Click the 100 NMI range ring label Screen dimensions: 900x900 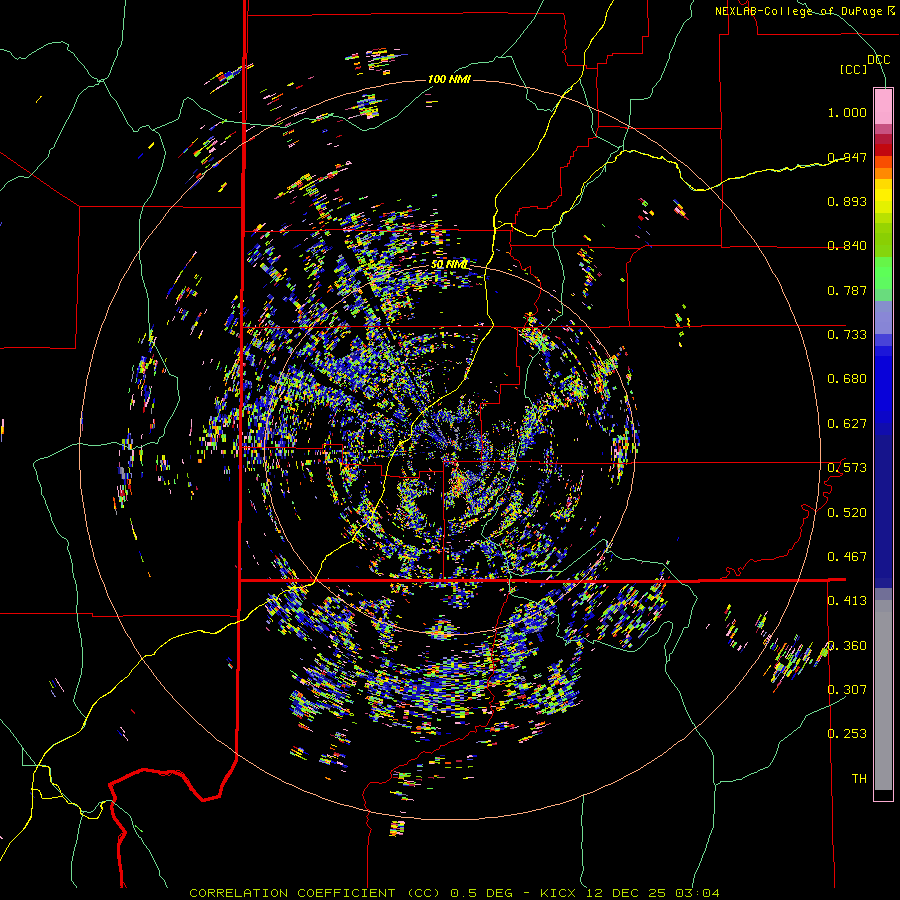(x=449, y=79)
